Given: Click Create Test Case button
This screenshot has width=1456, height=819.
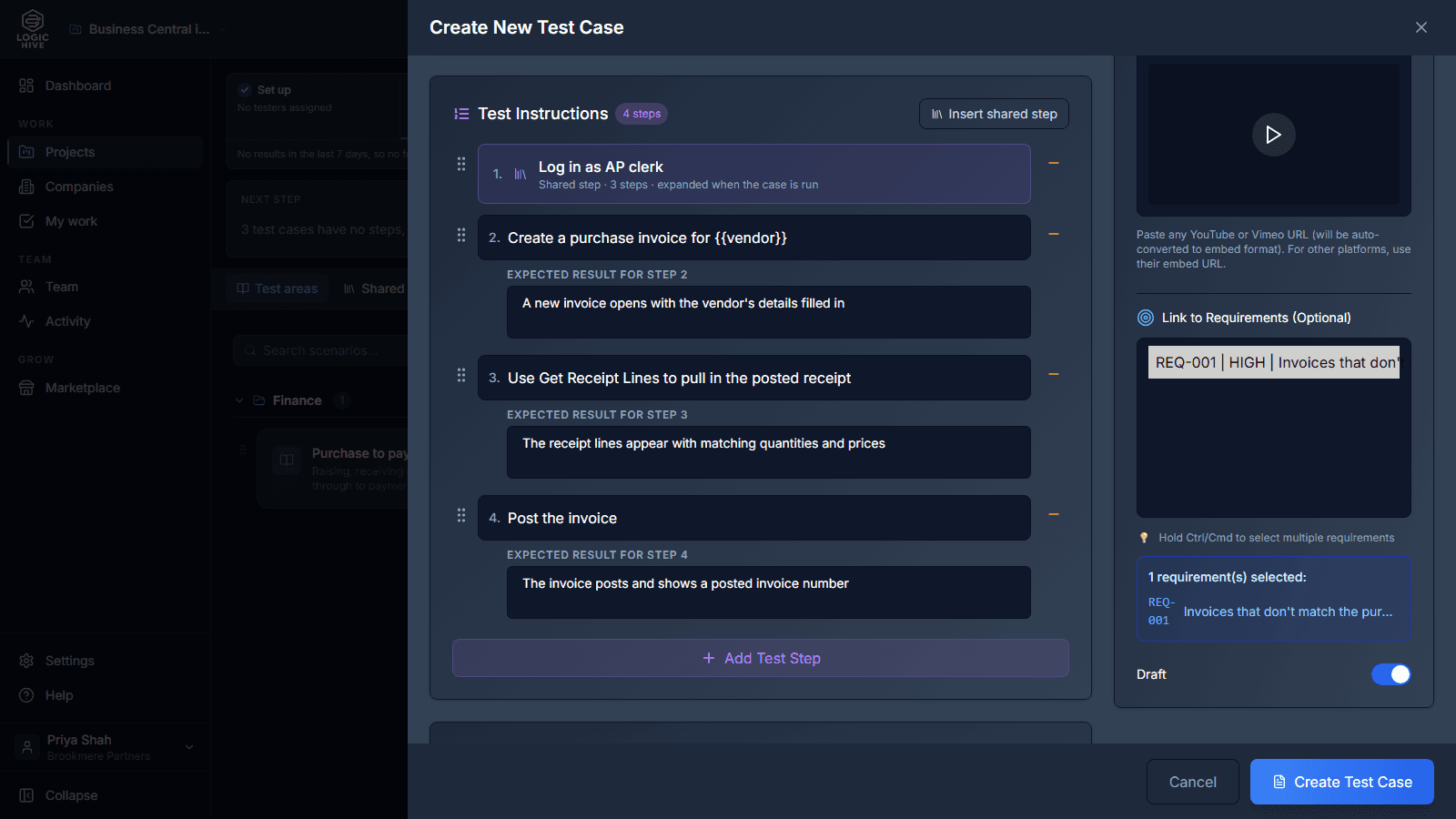Looking at the screenshot, I should [x=1342, y=782].
